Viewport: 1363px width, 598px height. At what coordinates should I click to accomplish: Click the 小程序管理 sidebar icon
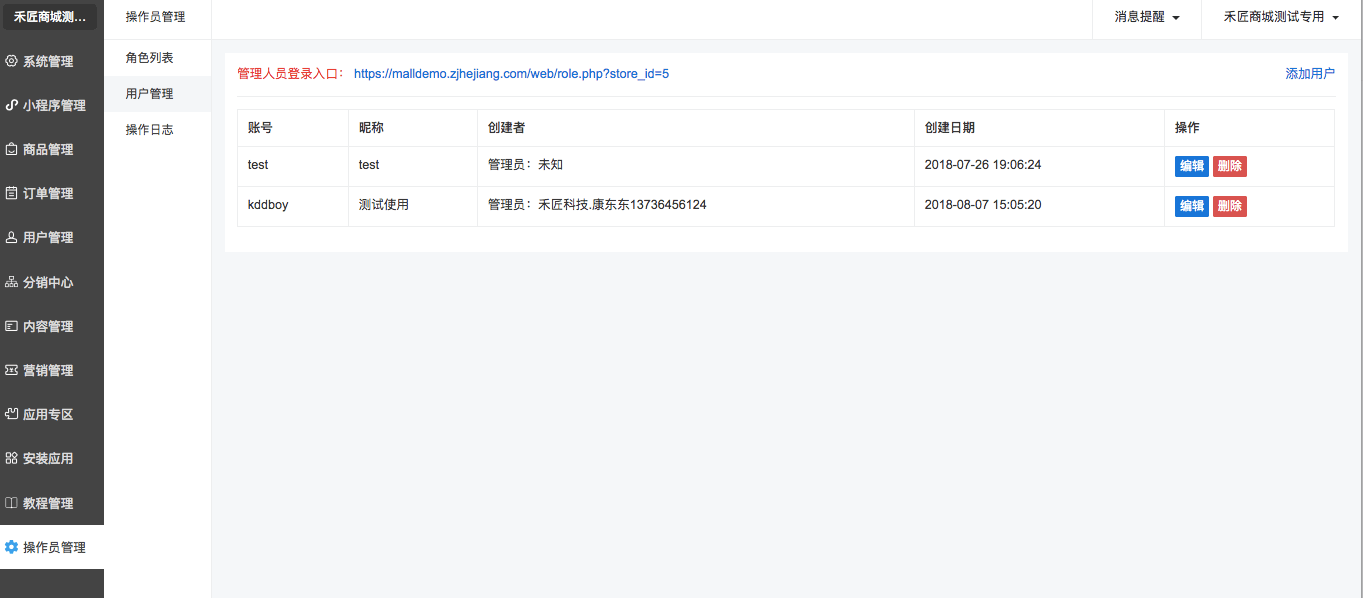[x=12, y=105]
